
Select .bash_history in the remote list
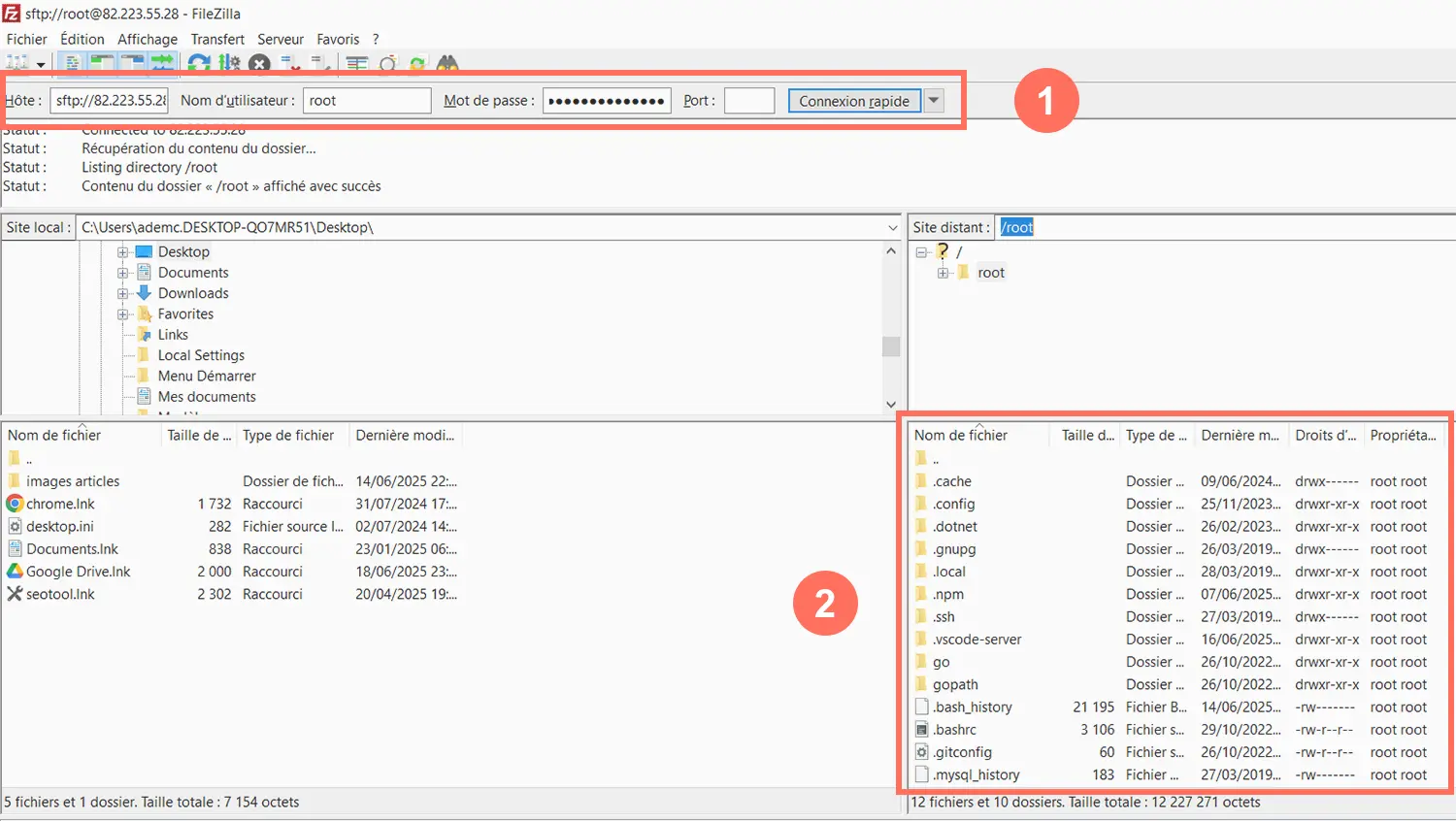[x=972, y=707]
